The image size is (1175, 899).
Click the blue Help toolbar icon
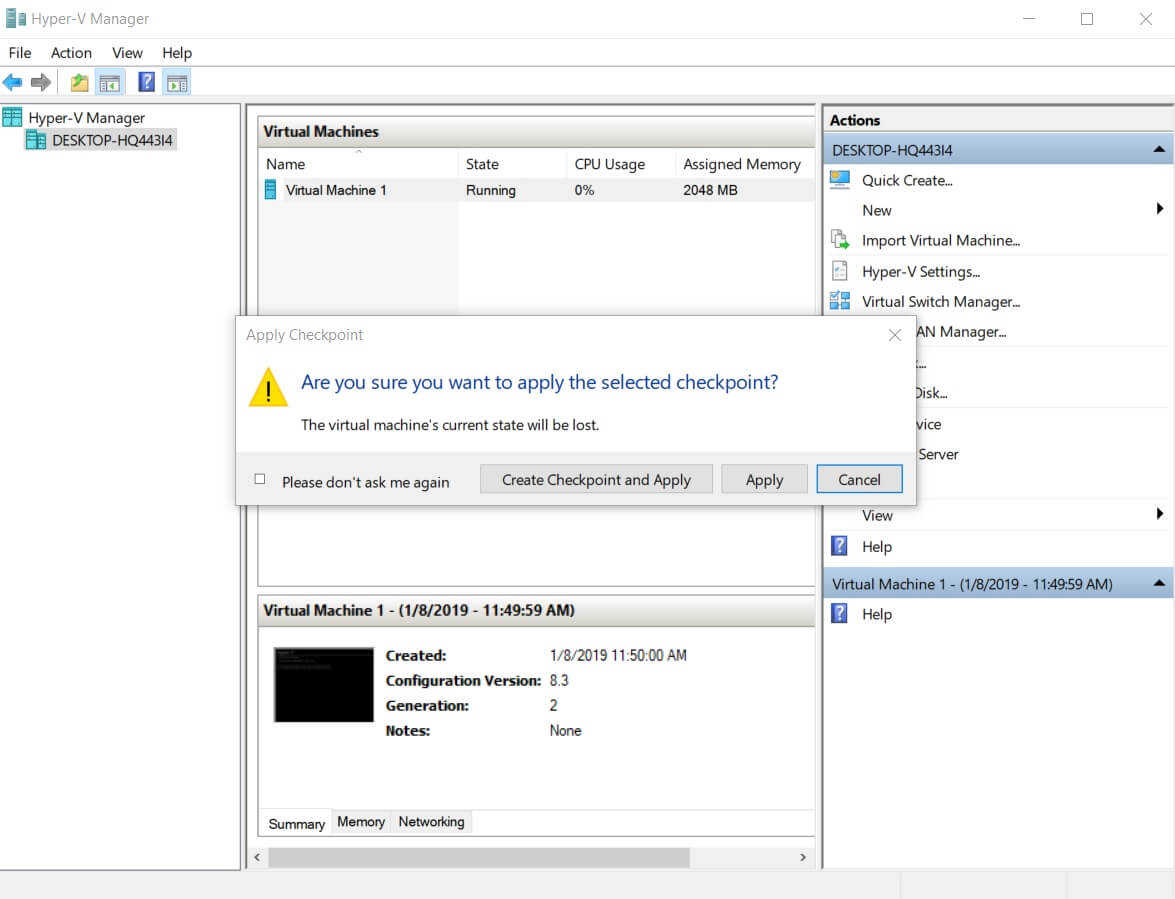(146, 83)
